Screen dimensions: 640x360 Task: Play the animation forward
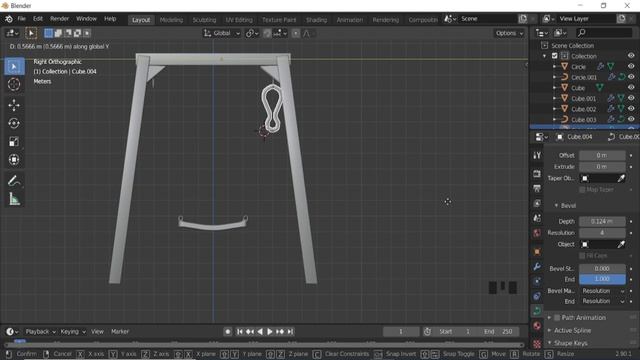[x=269, y=332]
